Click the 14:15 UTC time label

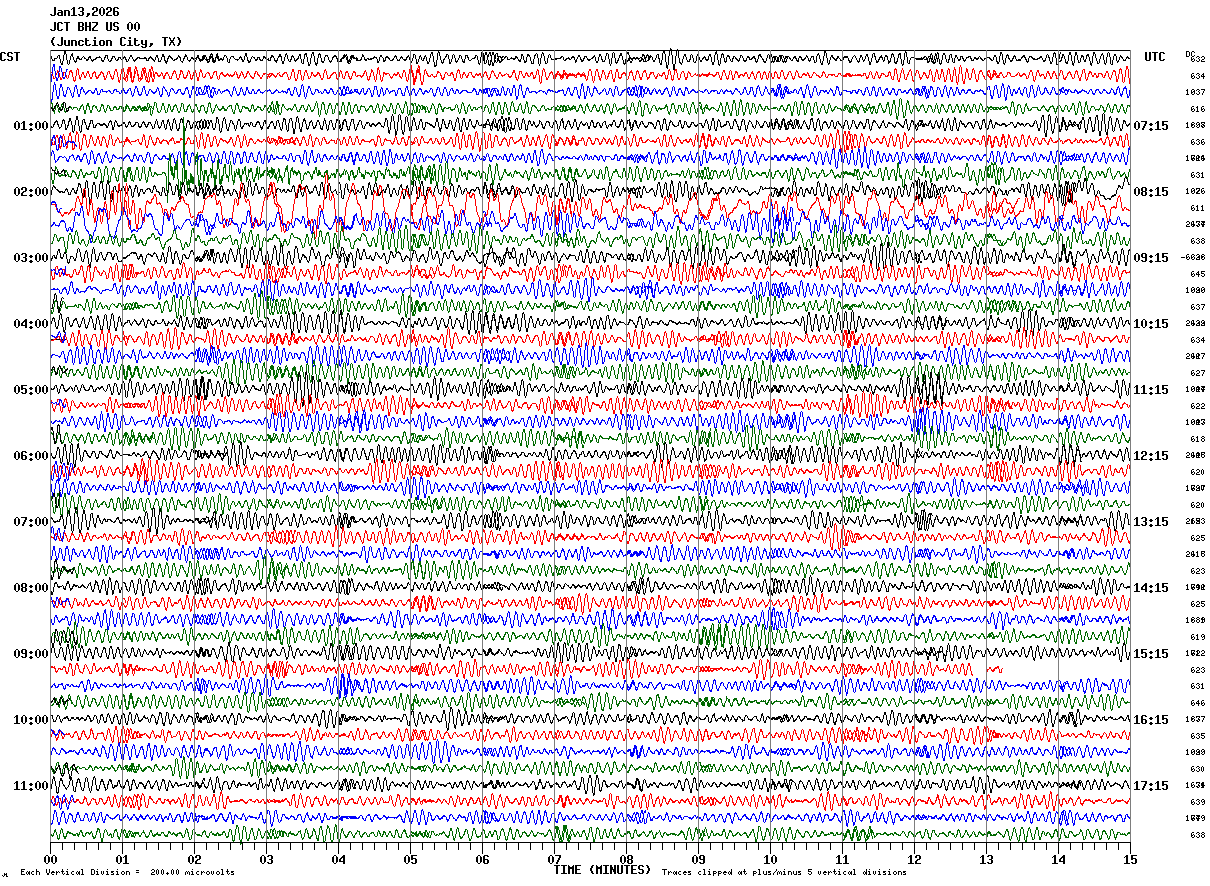1151,588
